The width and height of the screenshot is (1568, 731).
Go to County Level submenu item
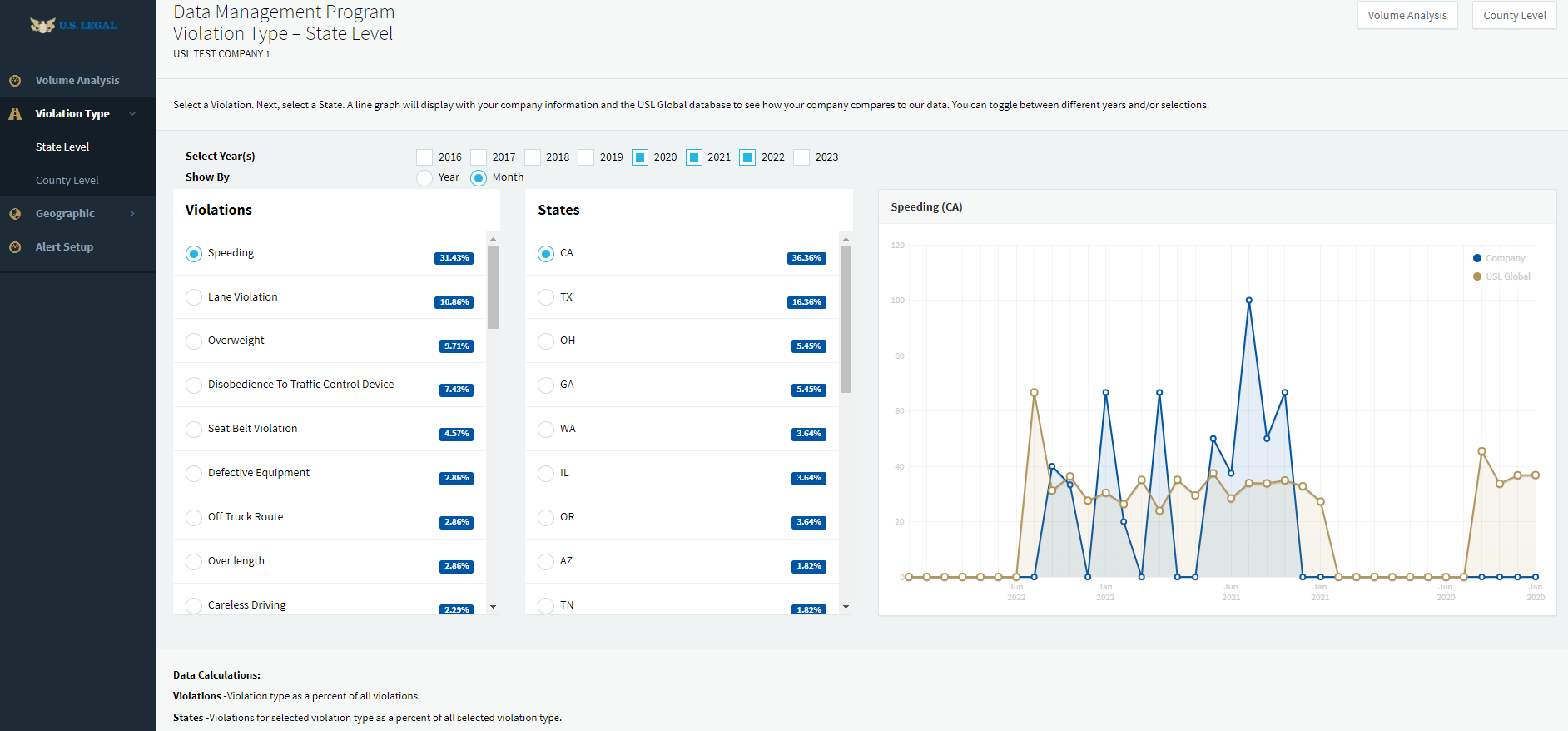[67, 181]
